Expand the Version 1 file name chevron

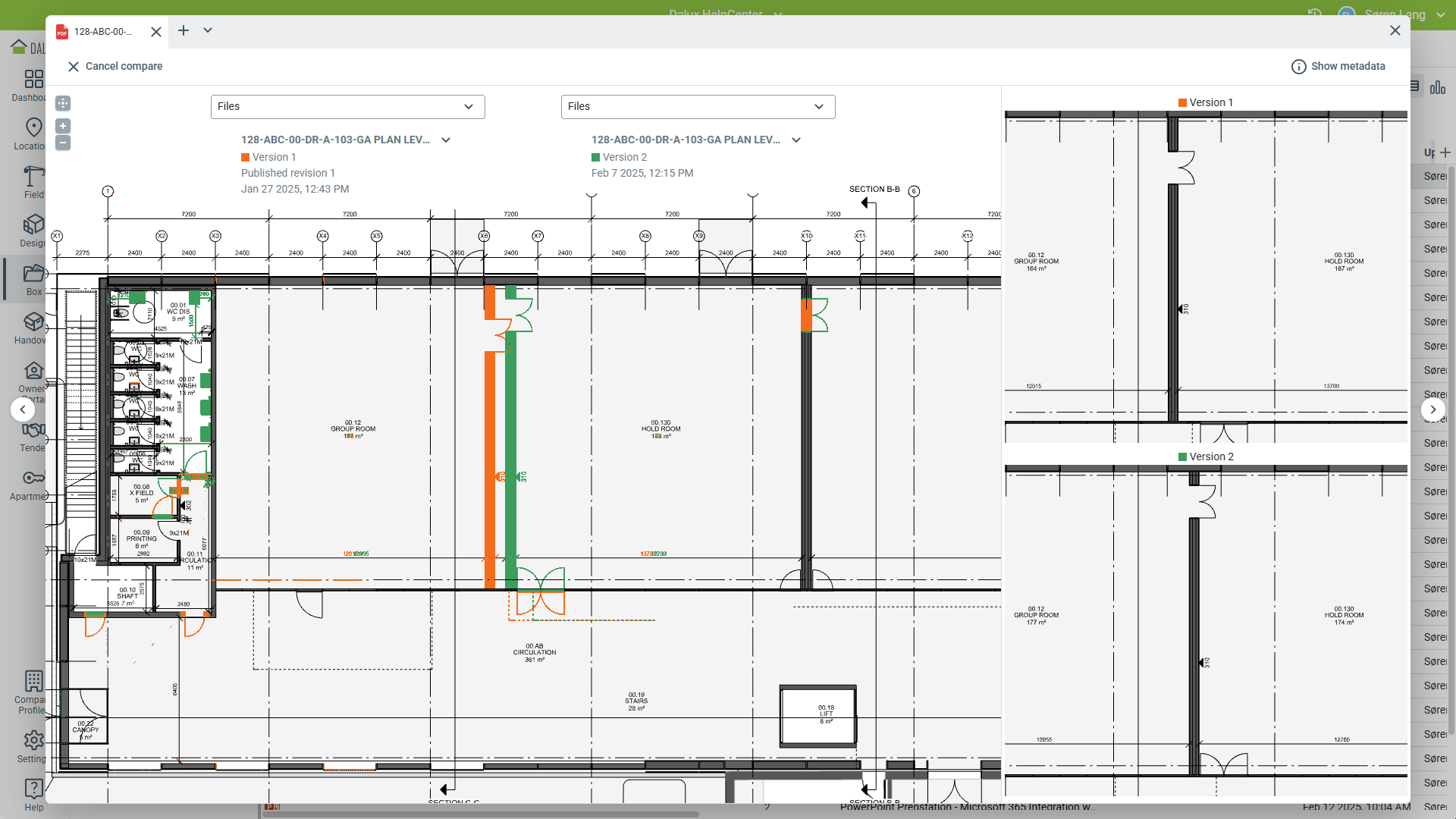[446, 140]
